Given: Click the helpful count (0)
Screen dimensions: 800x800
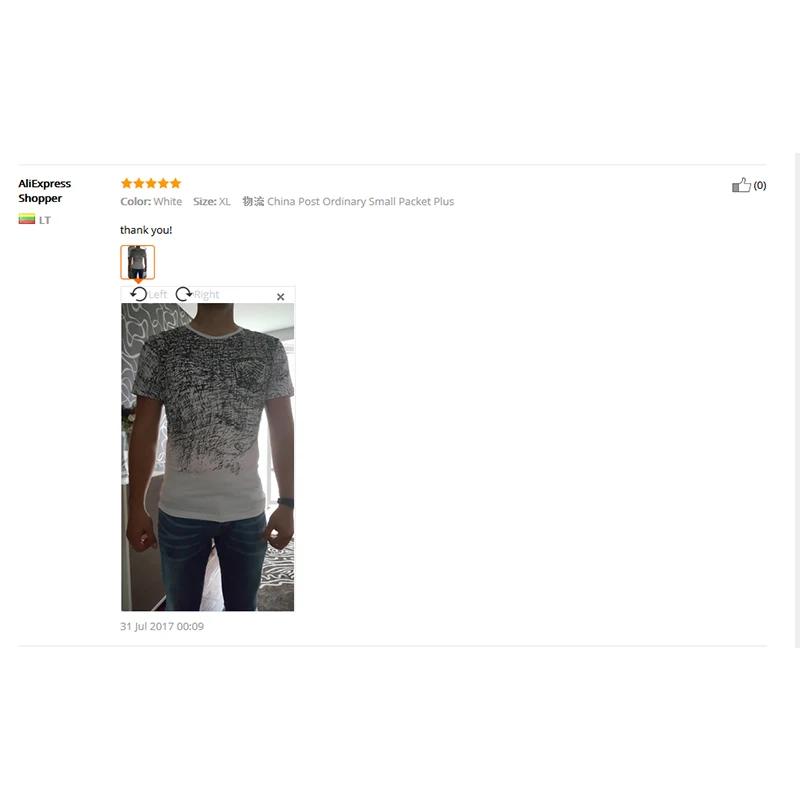Looking at the screenshot, I should click(x=760, y=185).
